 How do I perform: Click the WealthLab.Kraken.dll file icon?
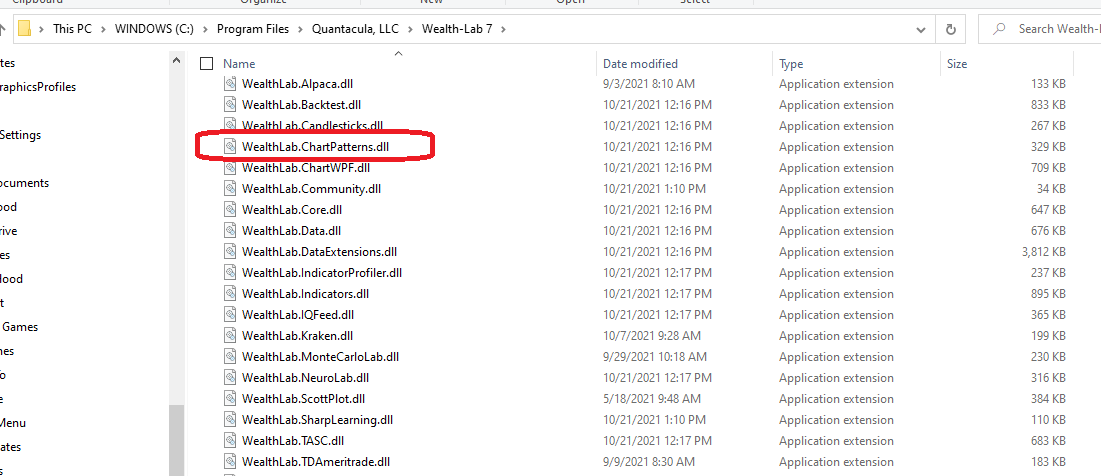[x=231, y=336]
